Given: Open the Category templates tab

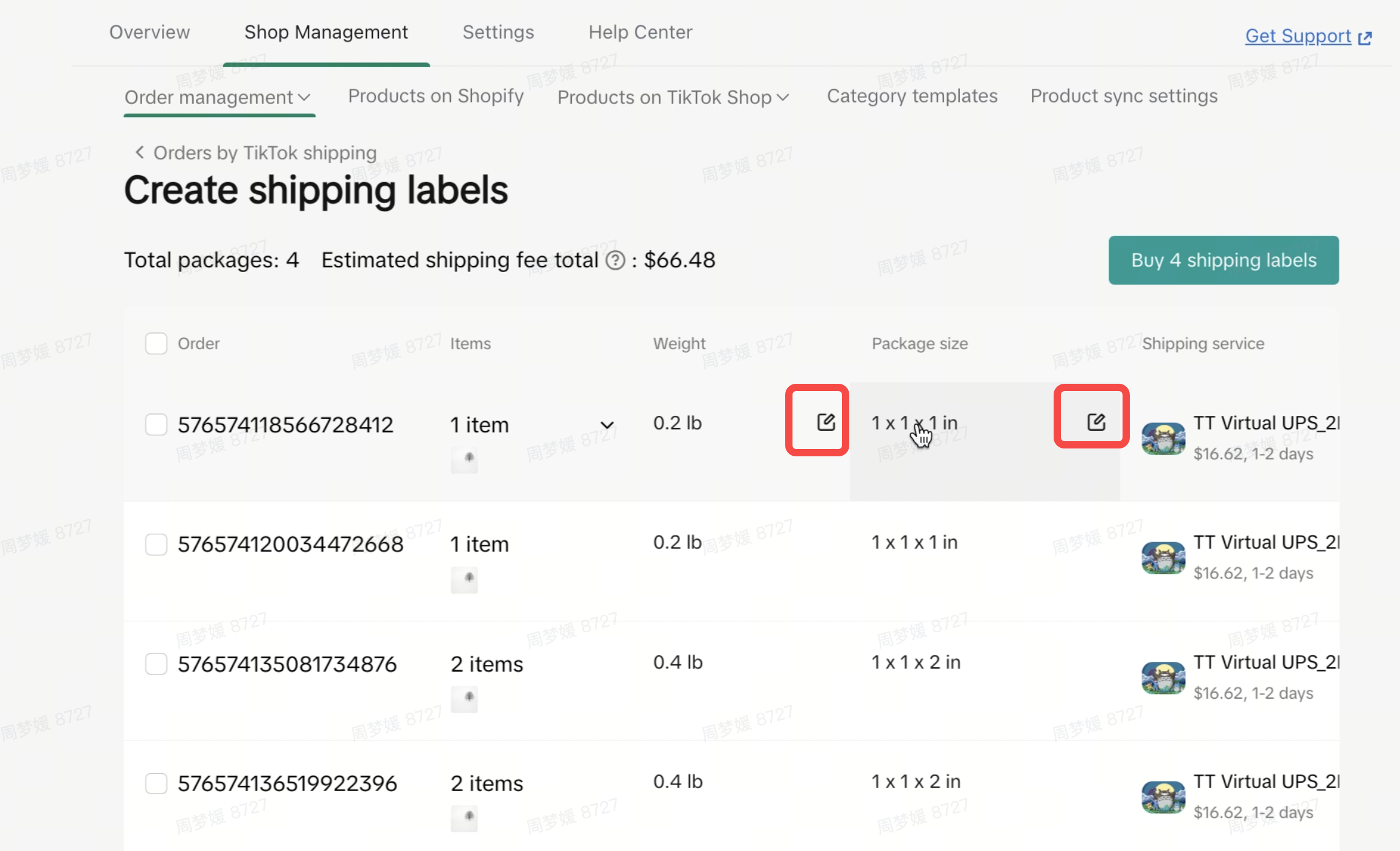Looking at the screenshot, I should (912, 96).
